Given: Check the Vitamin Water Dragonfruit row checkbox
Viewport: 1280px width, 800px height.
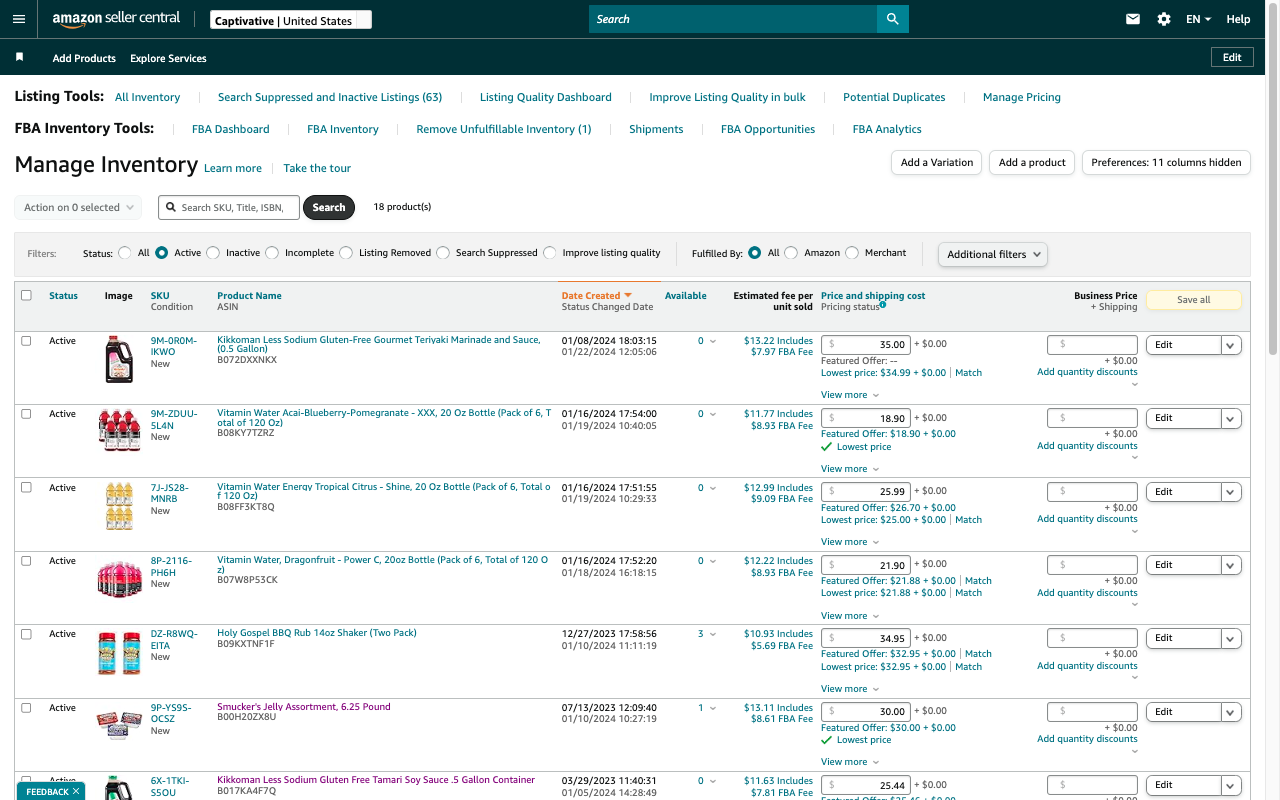Looking at the screenshot, I should 26,561.
